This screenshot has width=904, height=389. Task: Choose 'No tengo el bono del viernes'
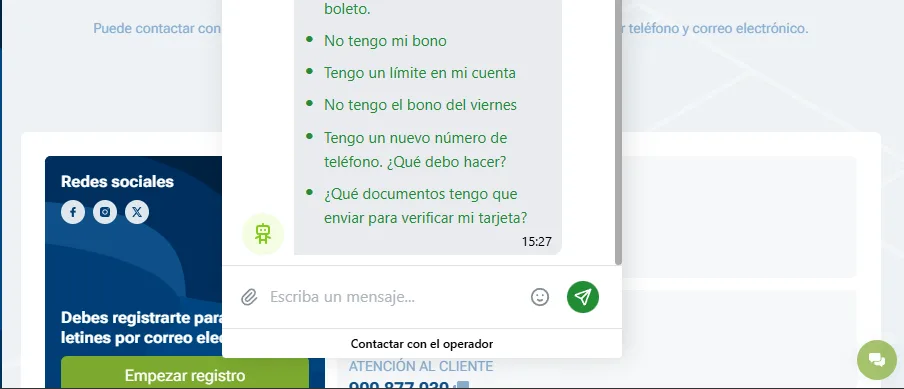tap(420, 105)
